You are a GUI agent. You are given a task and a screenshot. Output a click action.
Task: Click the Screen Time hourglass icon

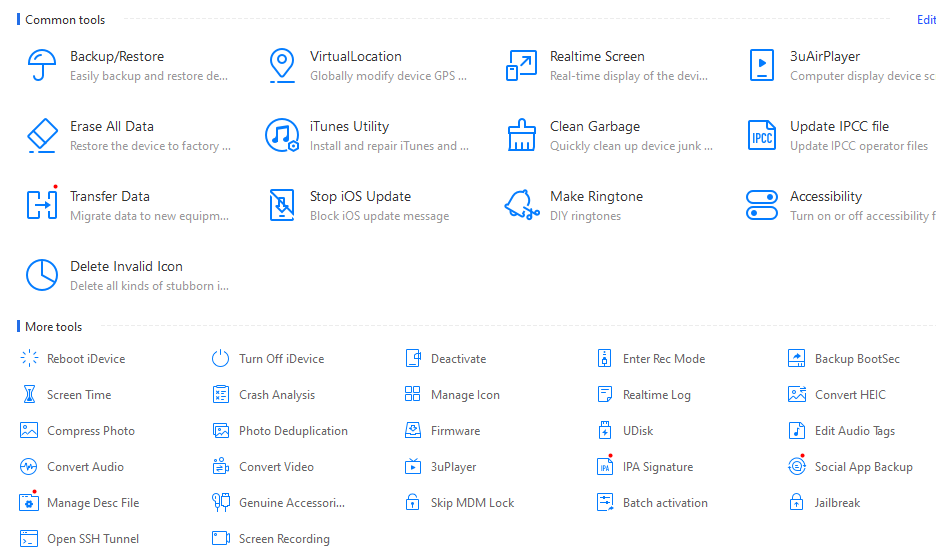pos(29,394)
